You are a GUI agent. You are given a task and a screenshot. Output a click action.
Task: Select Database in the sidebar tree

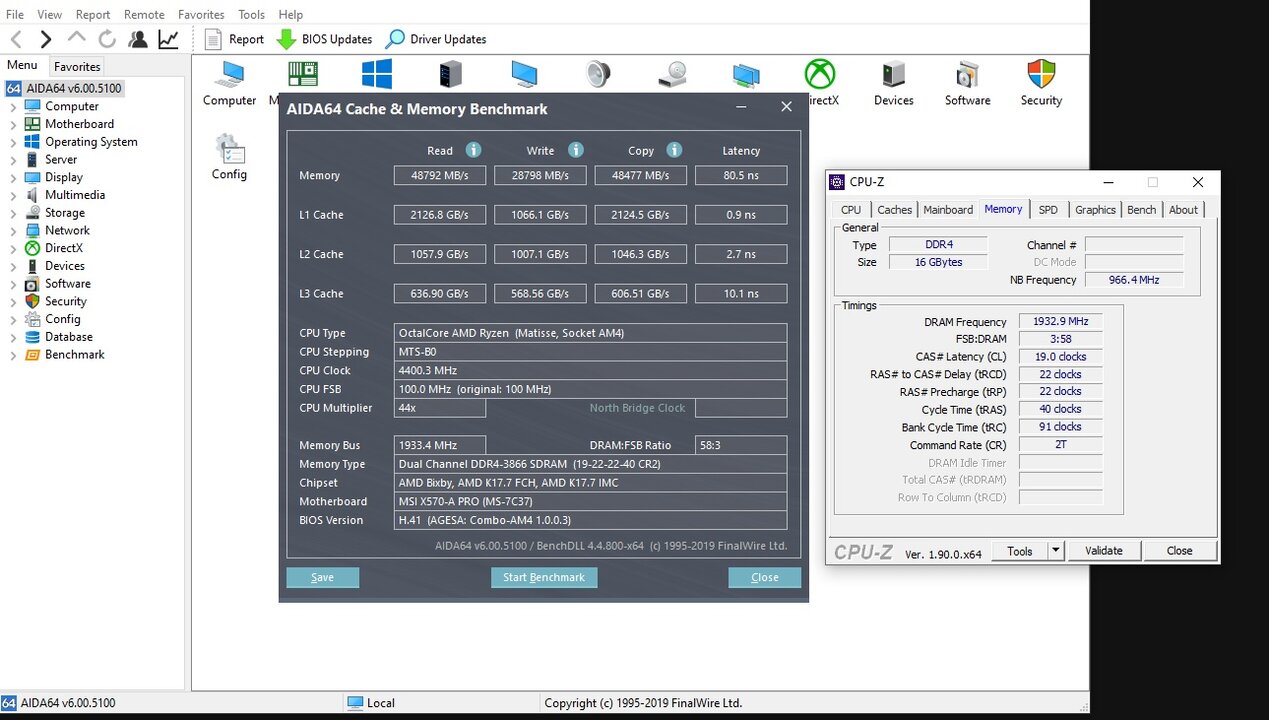[69, 337]
